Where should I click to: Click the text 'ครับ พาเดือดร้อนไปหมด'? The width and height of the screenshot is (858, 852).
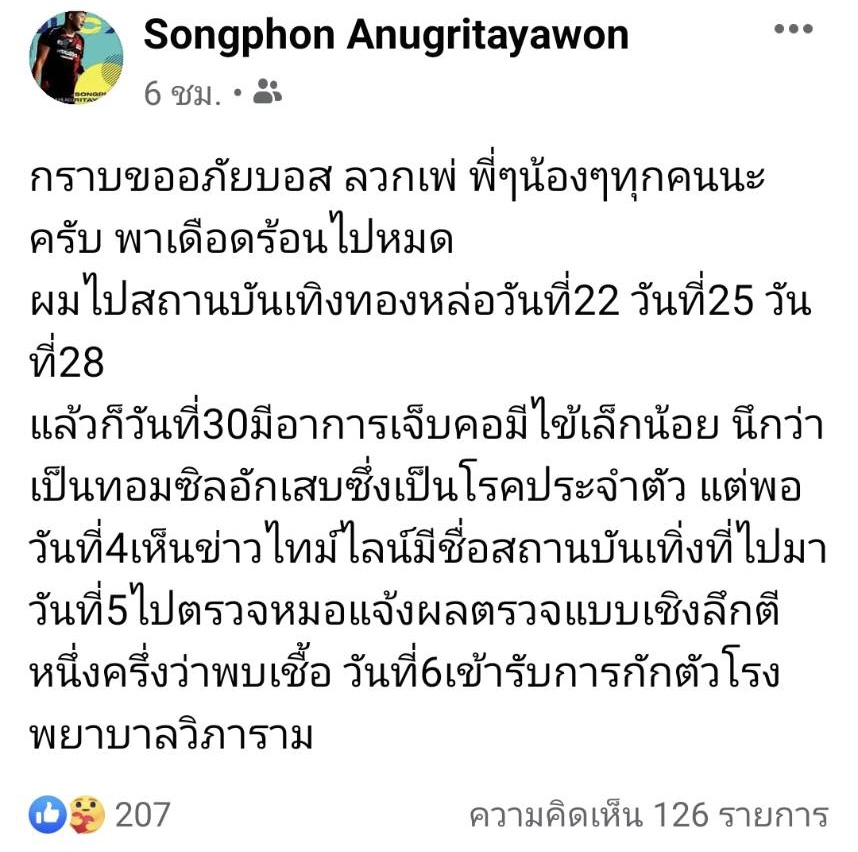(x=241, y=239)
